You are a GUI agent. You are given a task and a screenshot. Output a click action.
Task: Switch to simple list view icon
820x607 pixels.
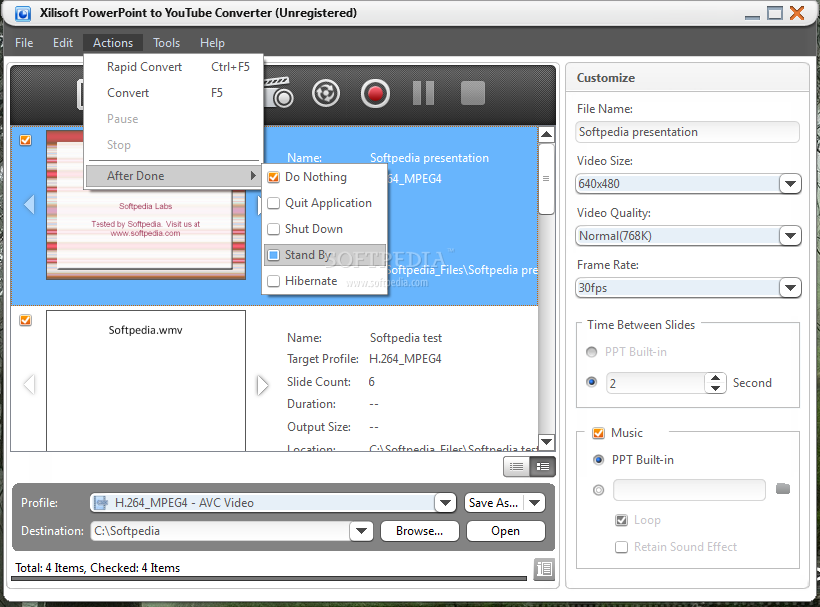516,466
